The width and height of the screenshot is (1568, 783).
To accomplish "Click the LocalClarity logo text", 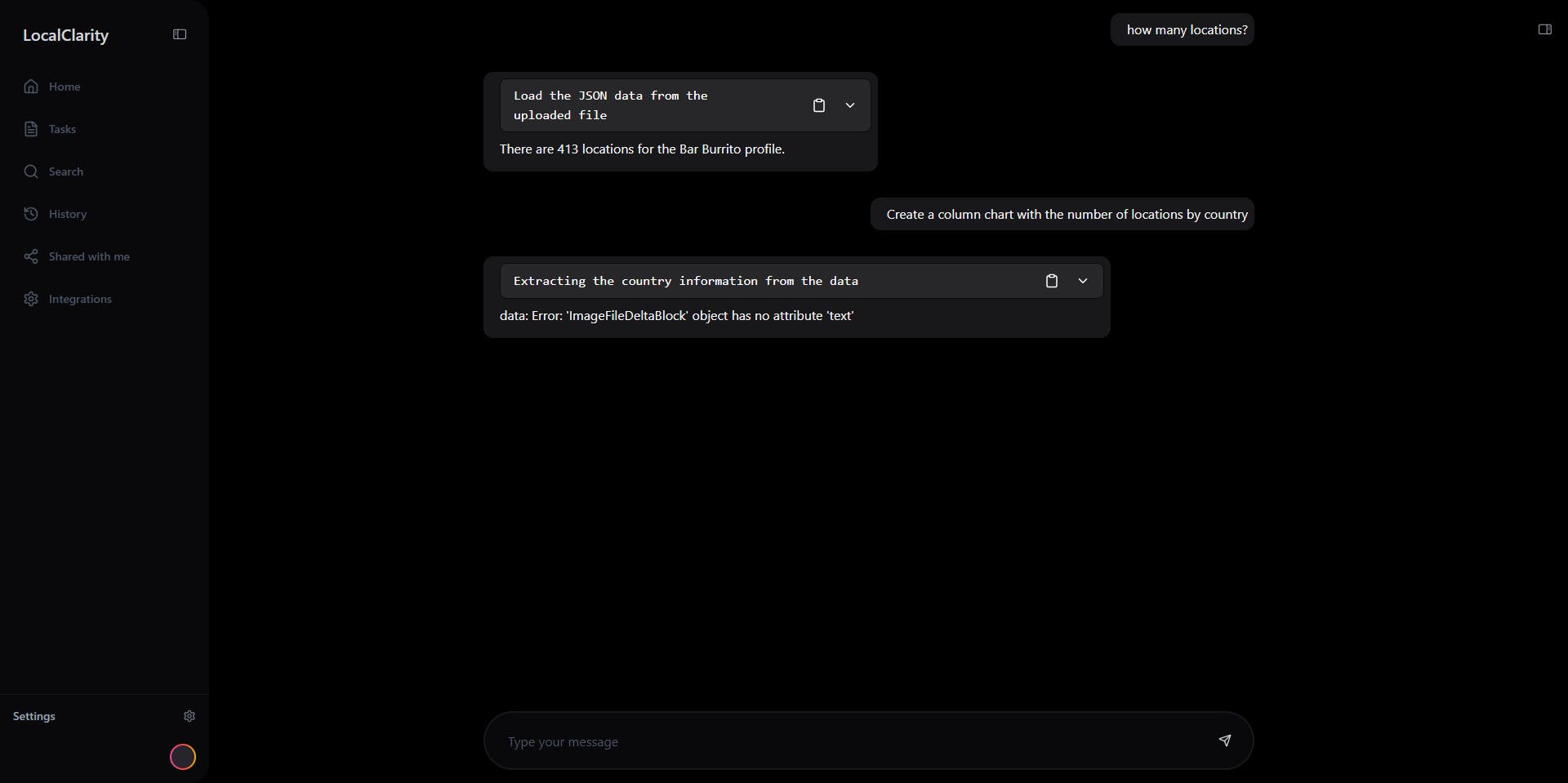I will [x=65, y=35].
